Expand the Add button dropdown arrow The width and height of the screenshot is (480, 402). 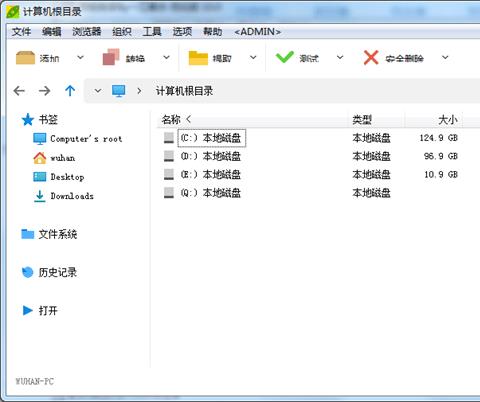point(80,58)
